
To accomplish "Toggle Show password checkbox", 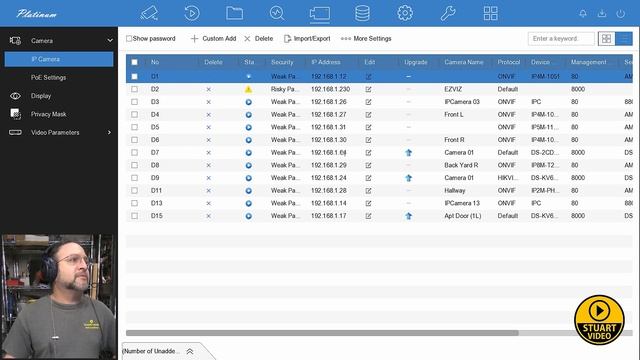I will click(x=129, y=38).
